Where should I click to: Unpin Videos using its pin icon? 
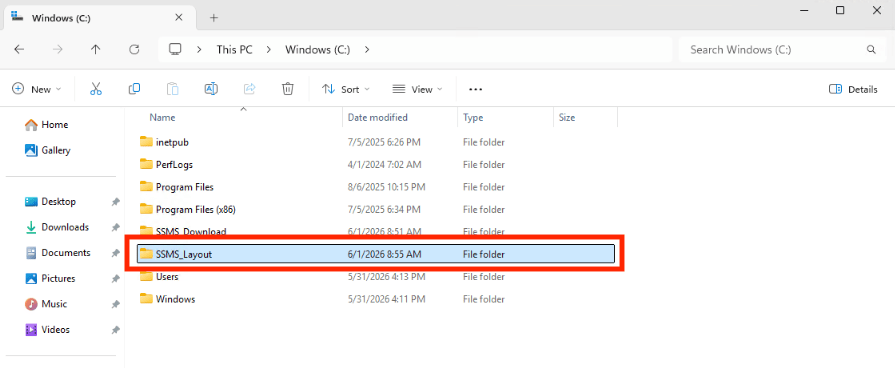click(x=115, y=330)
